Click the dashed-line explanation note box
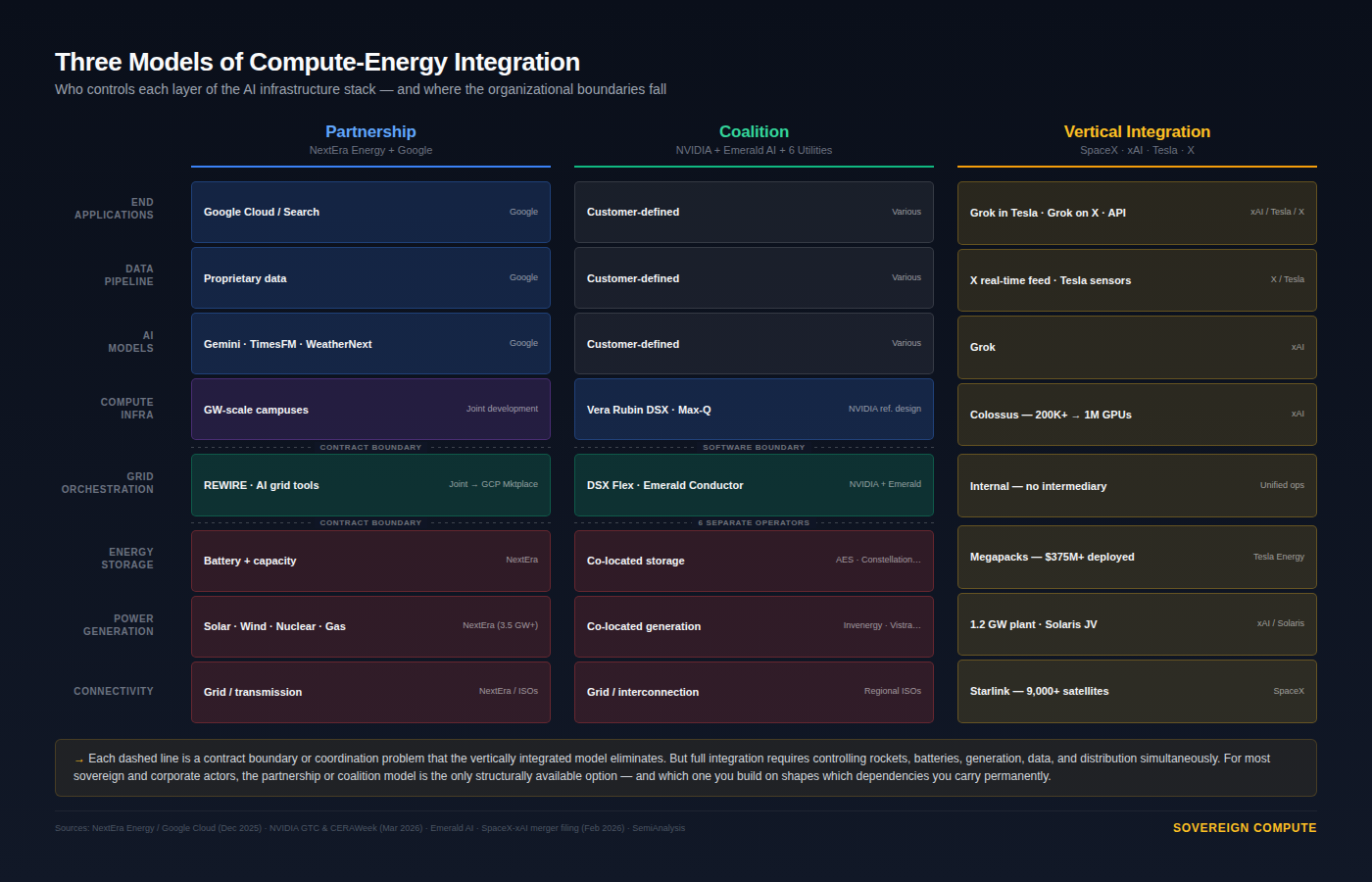1372x882 pixels. tap(686, 767)
